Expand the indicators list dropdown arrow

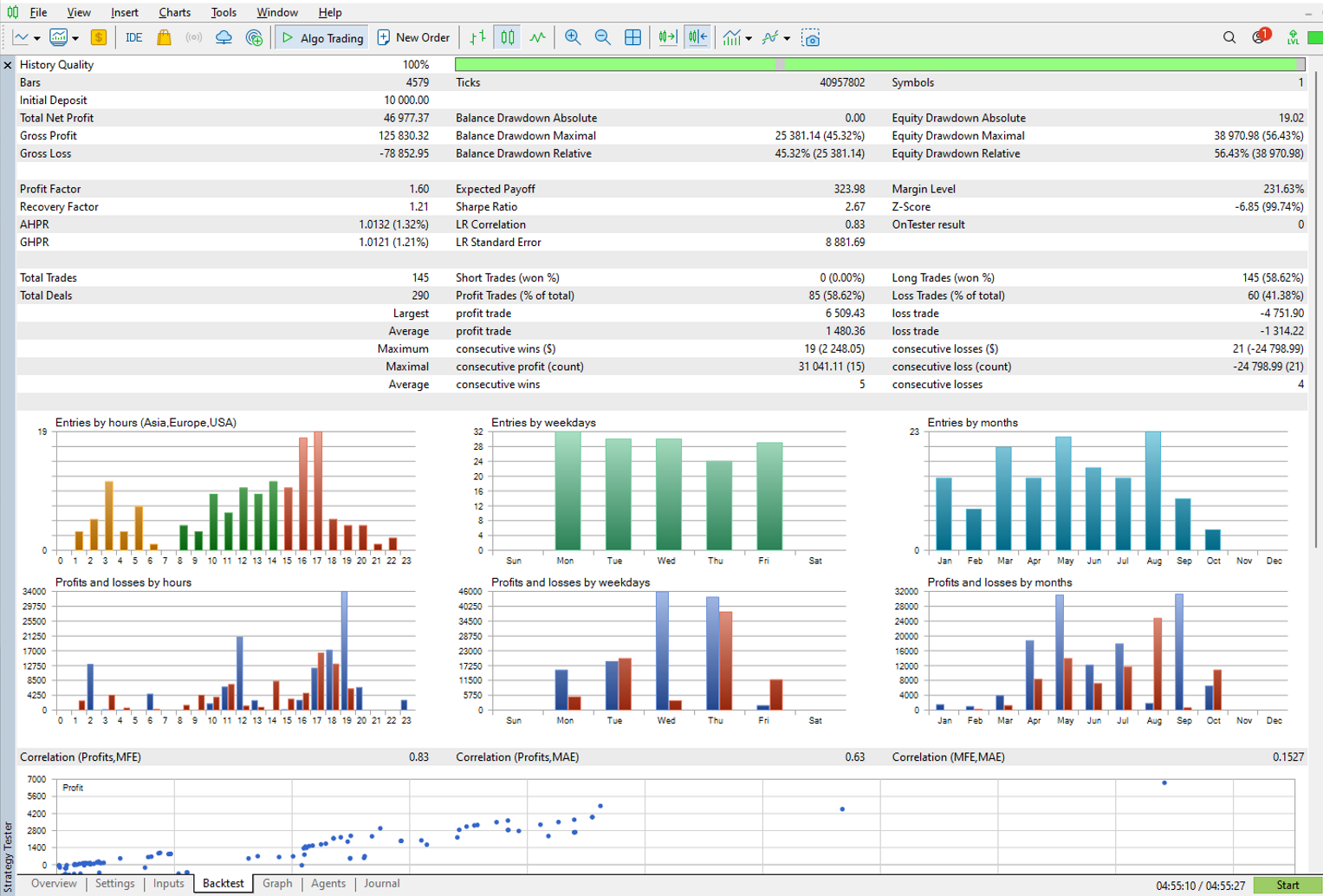pos(749,38)
